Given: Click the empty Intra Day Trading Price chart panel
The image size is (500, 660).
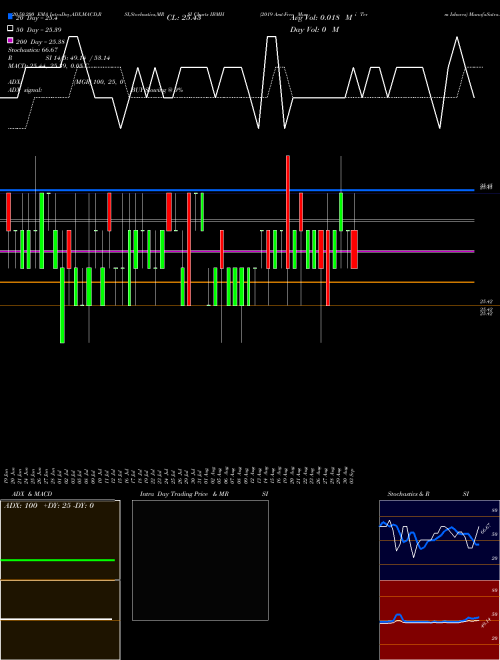Looking at the screenshot, I should pyautogui.click(x=200, y=560).
